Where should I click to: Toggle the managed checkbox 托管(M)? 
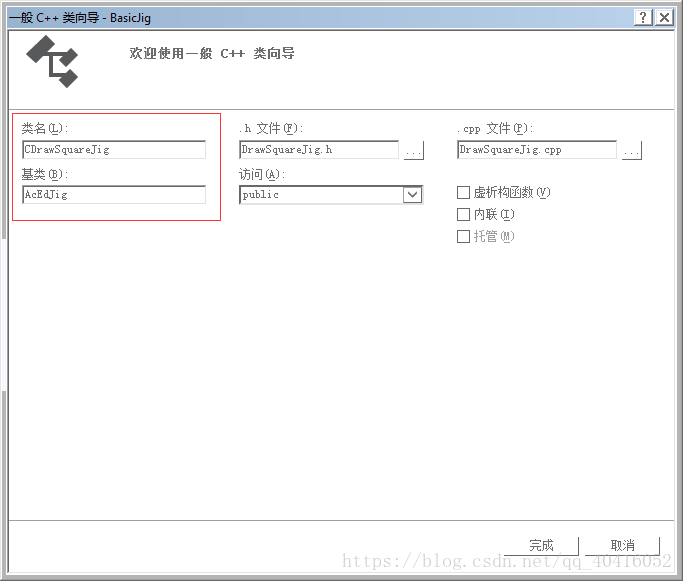[x=463, y=236]
